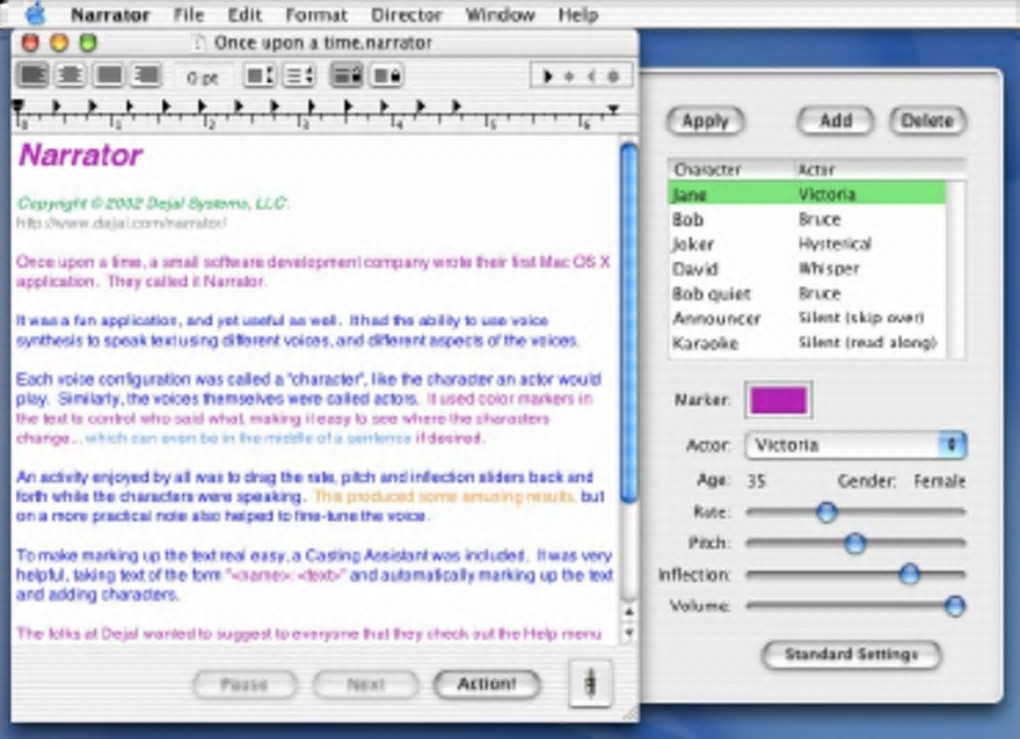The height and width of the screenshot is (739, 1020).
Task: Select the David character row
Action: [x=807, y=269]
